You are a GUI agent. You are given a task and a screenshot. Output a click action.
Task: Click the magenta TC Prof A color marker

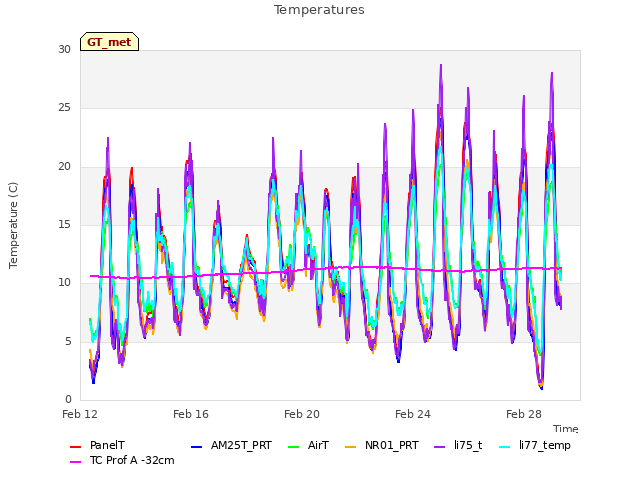pyautogui.click(x=76, y=462)
